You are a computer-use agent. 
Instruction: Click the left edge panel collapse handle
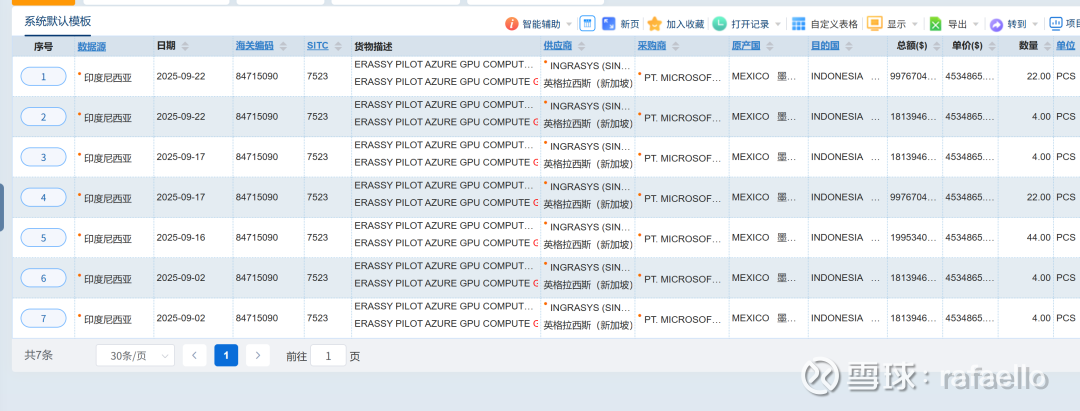(2, 207)
